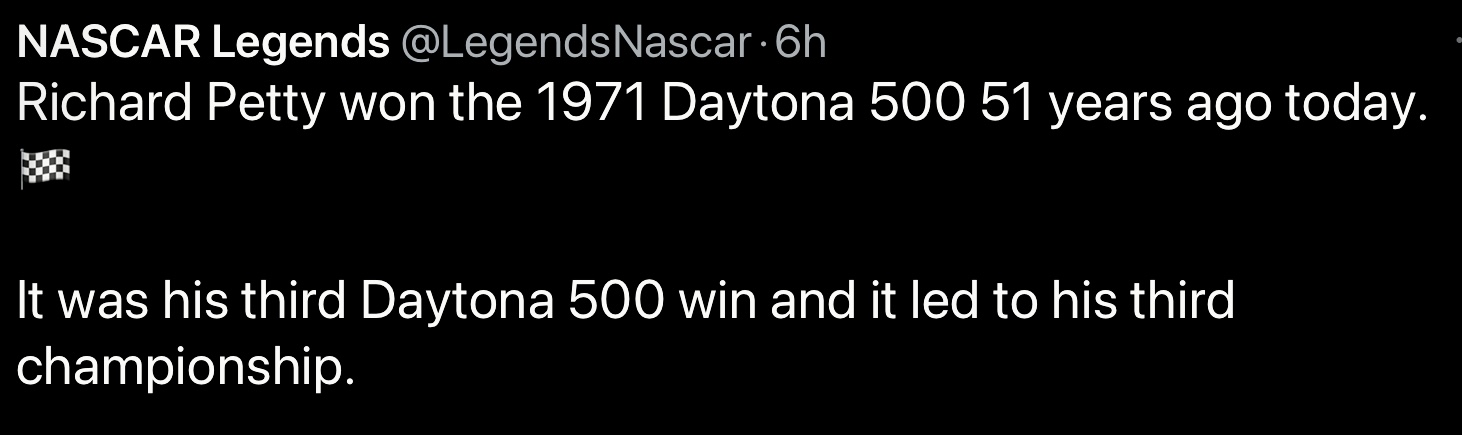
Task: Click the checkered flag emoji
Action: pos(45,170)
